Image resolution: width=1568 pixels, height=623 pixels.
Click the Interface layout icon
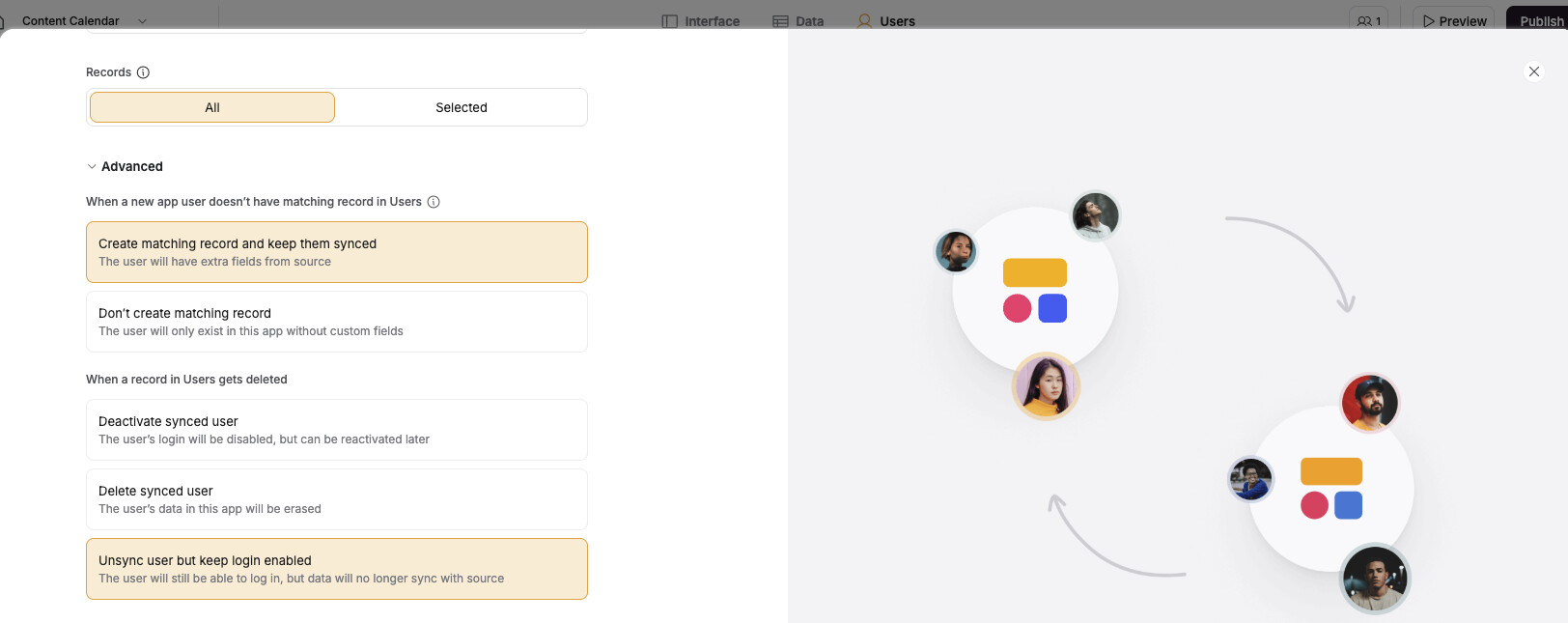[x=669, y=21]
